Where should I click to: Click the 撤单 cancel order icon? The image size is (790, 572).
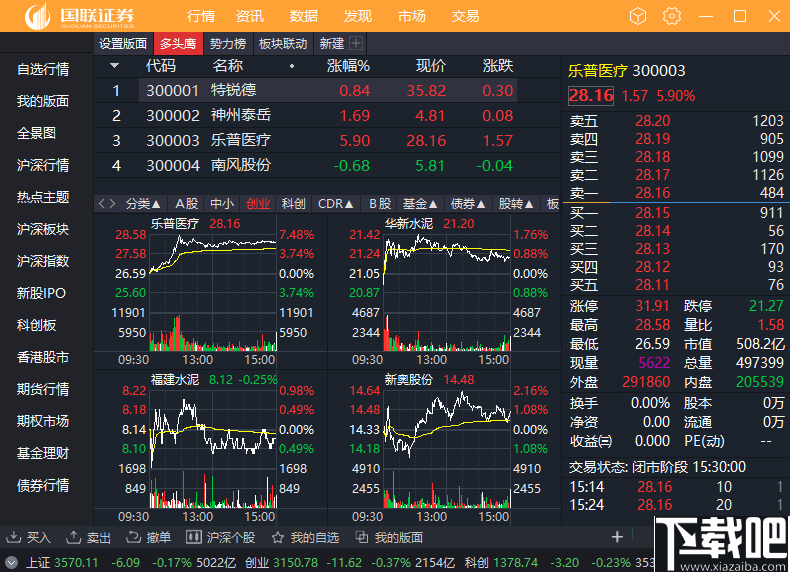pyautogui.click(x=134, y=537)
